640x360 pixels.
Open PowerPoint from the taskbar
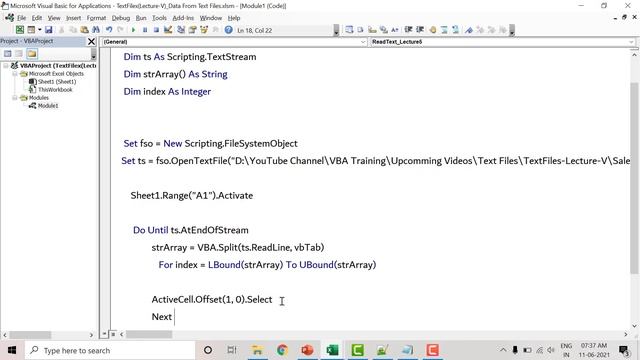(x=307, y=350)
